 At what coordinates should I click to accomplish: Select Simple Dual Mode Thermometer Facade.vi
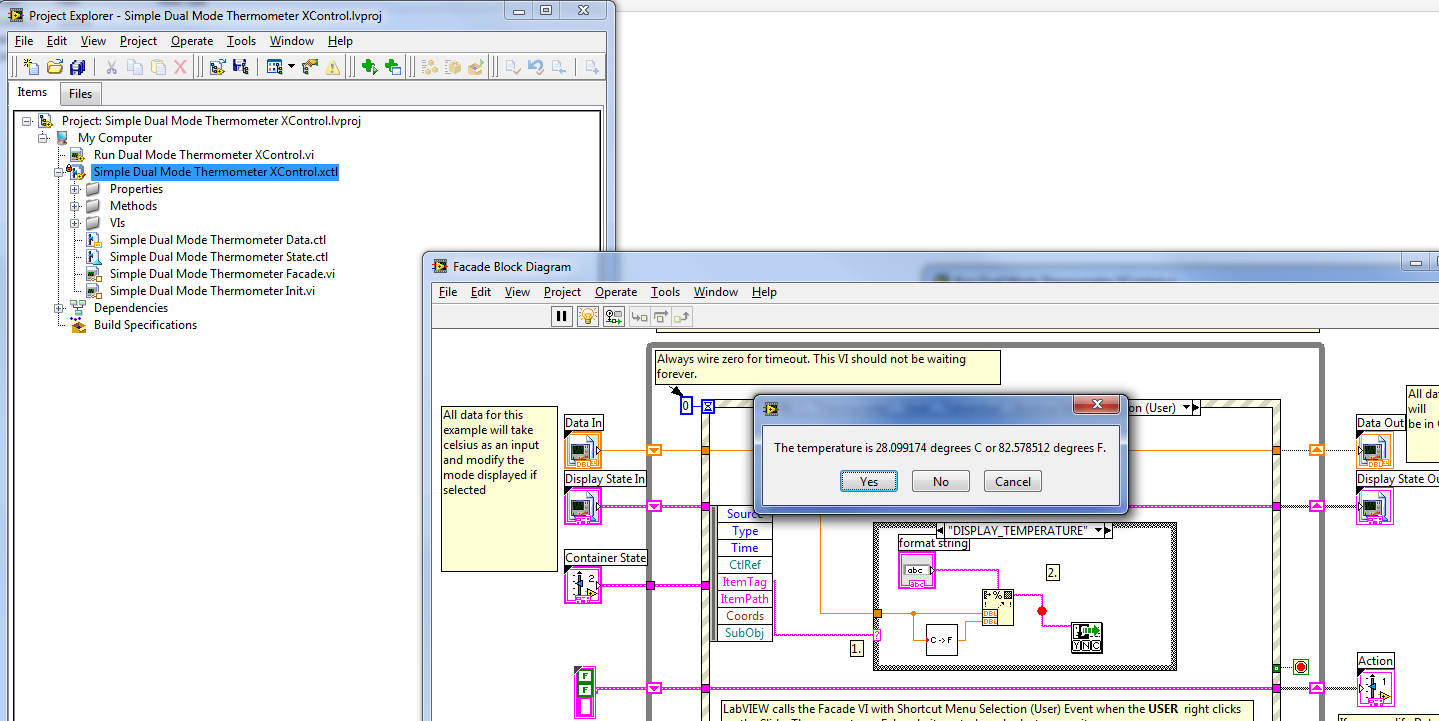222,273
